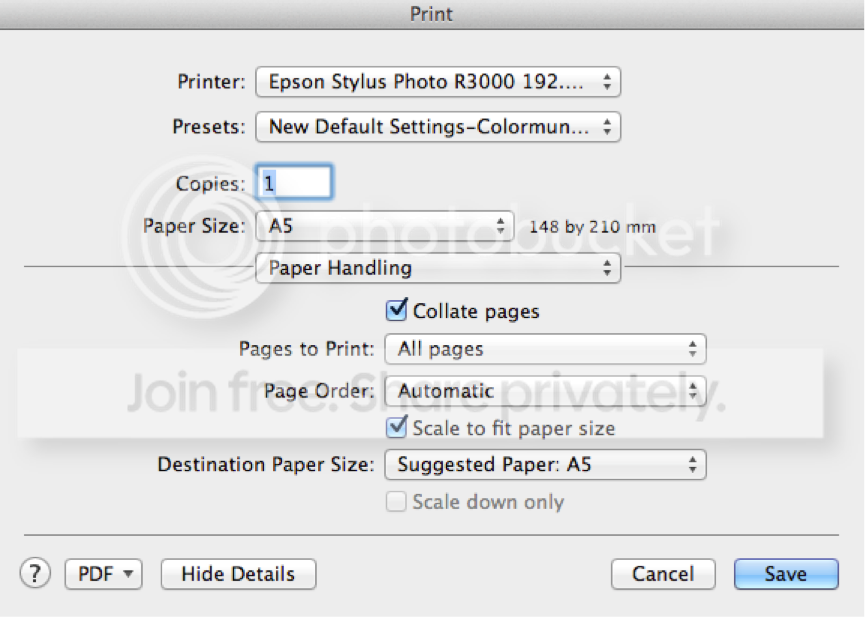Click the Save button
This screenshot has width=865, height=617.
click(x=785, y=574)
